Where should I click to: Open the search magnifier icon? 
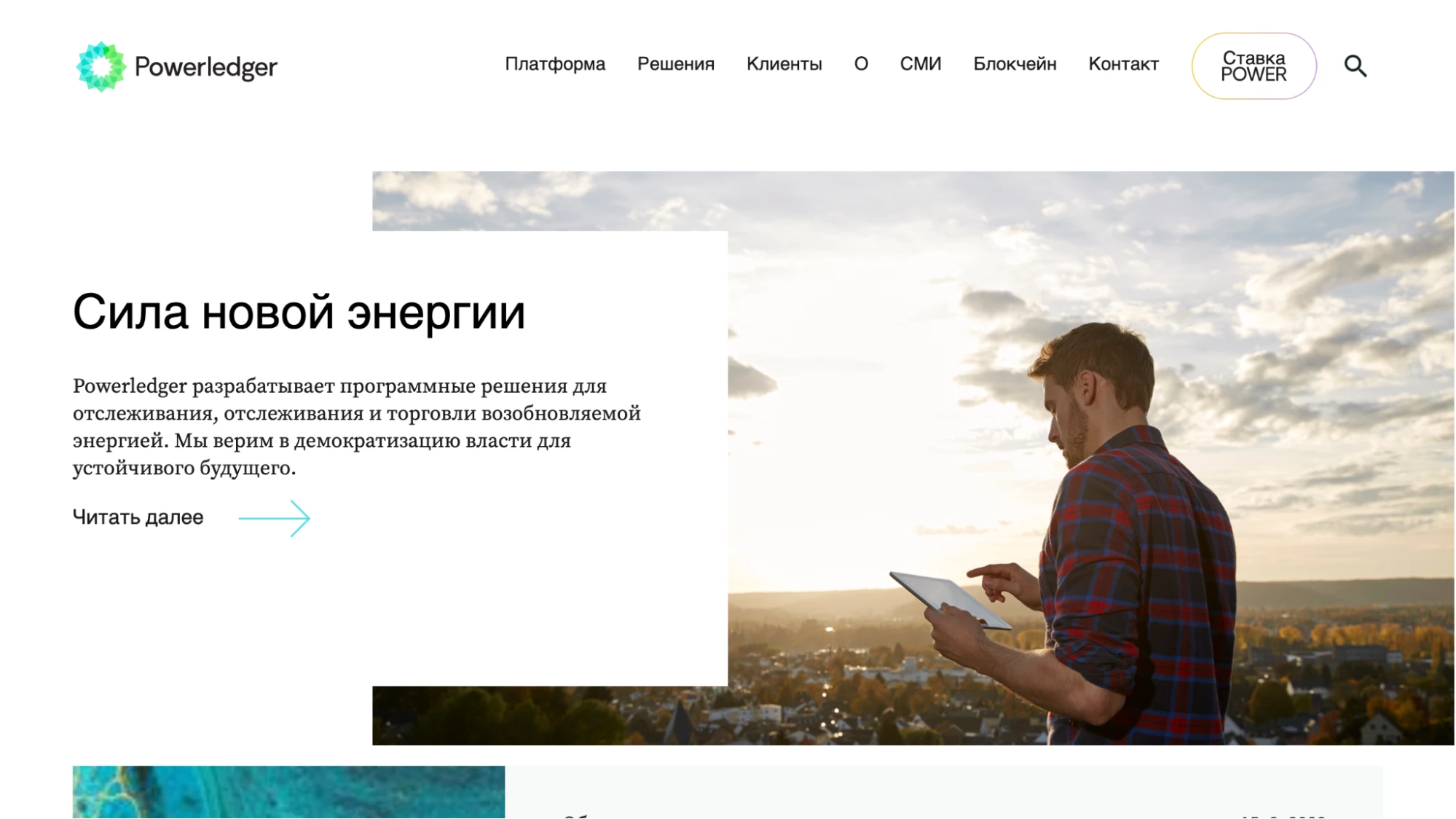1355,66
